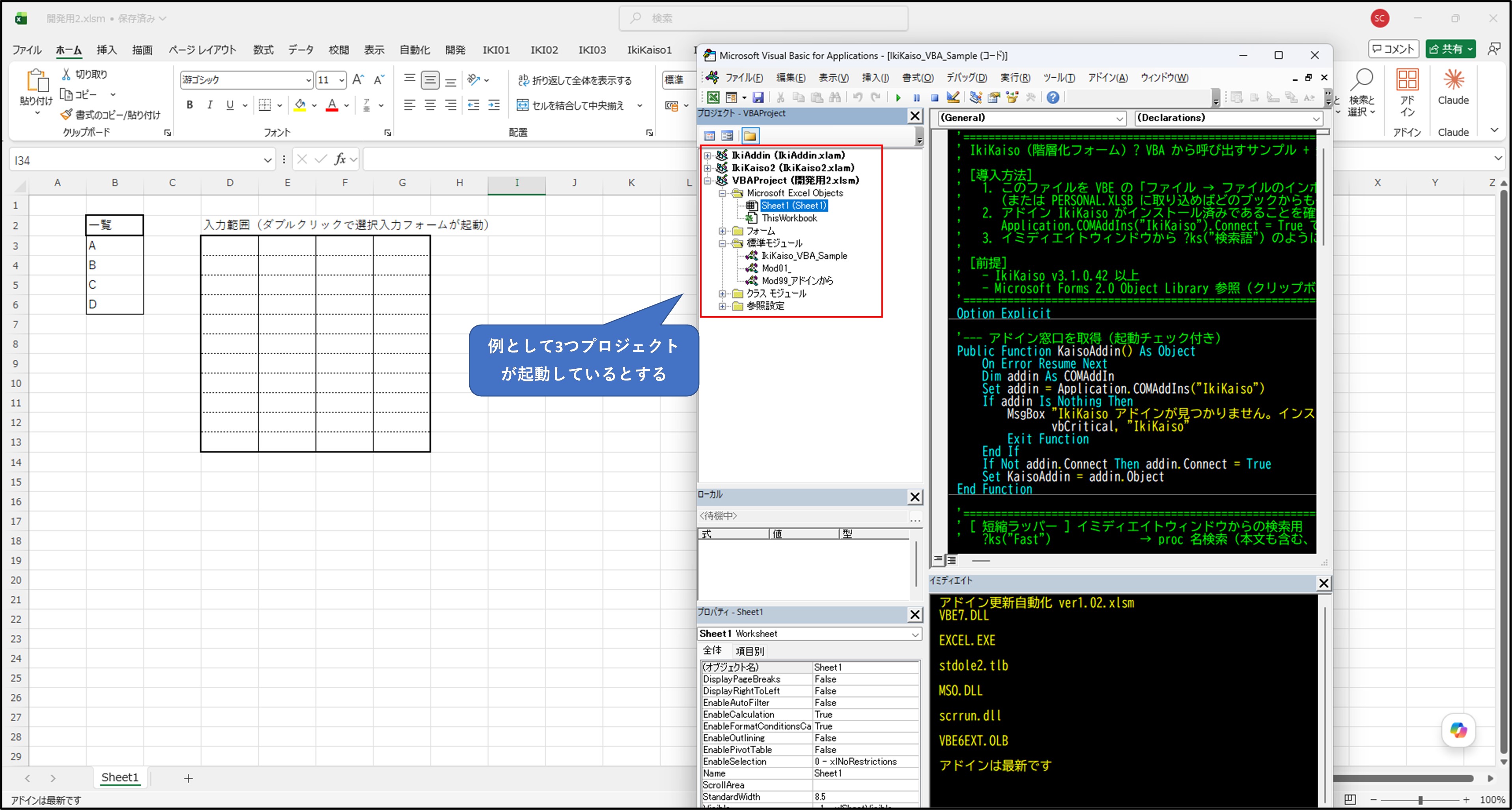This screenshot has width=1512, height=810.
Task: Expand the フォーム folder node
Action: (722, 231)
